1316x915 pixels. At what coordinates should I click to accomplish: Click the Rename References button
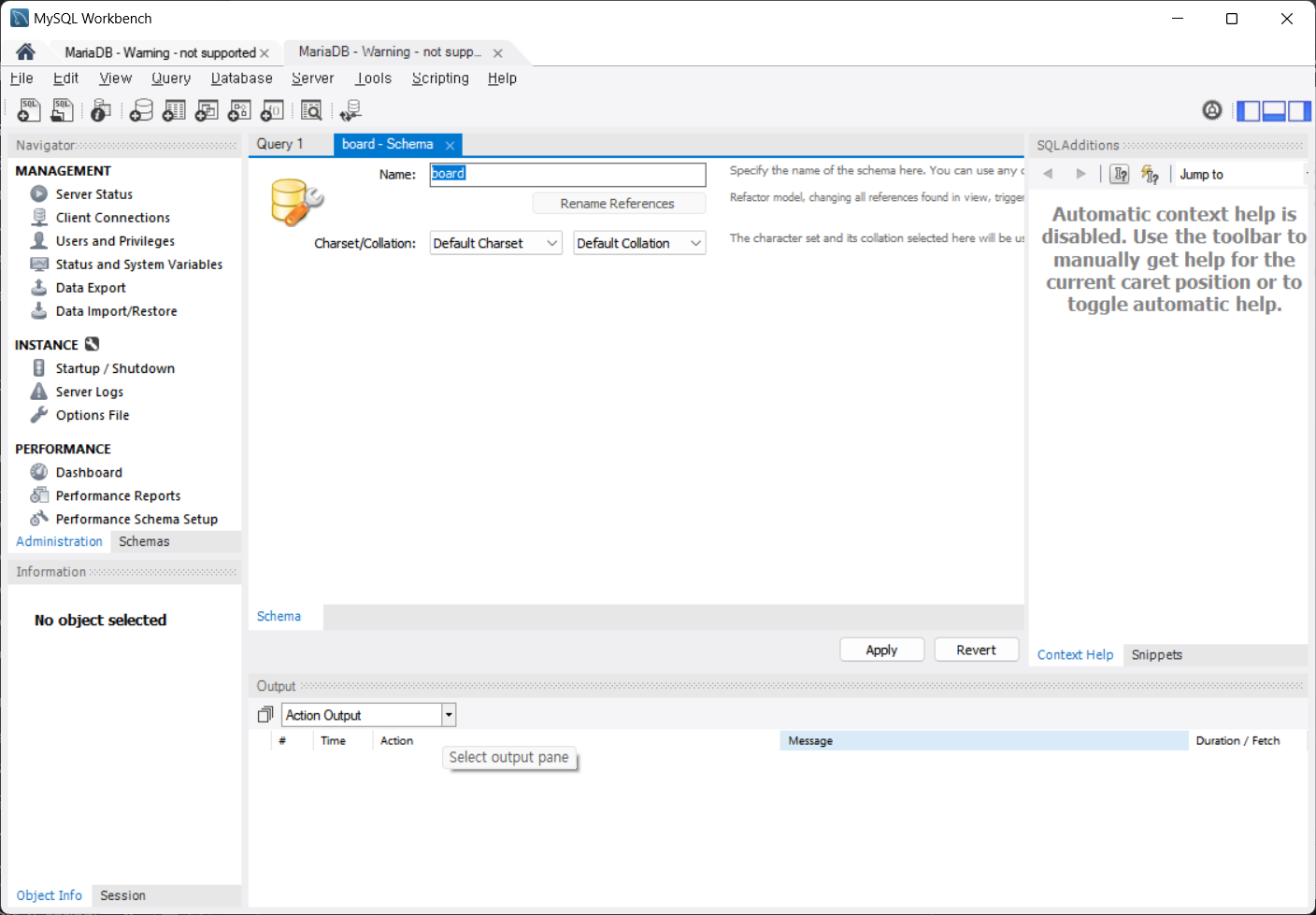point(618,204)
